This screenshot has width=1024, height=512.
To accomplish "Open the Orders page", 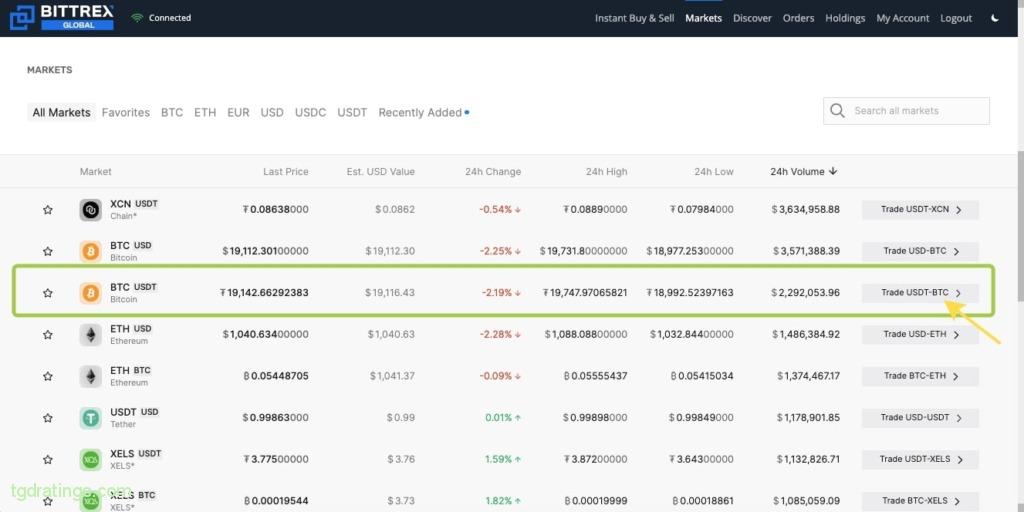I will [798, 18].
